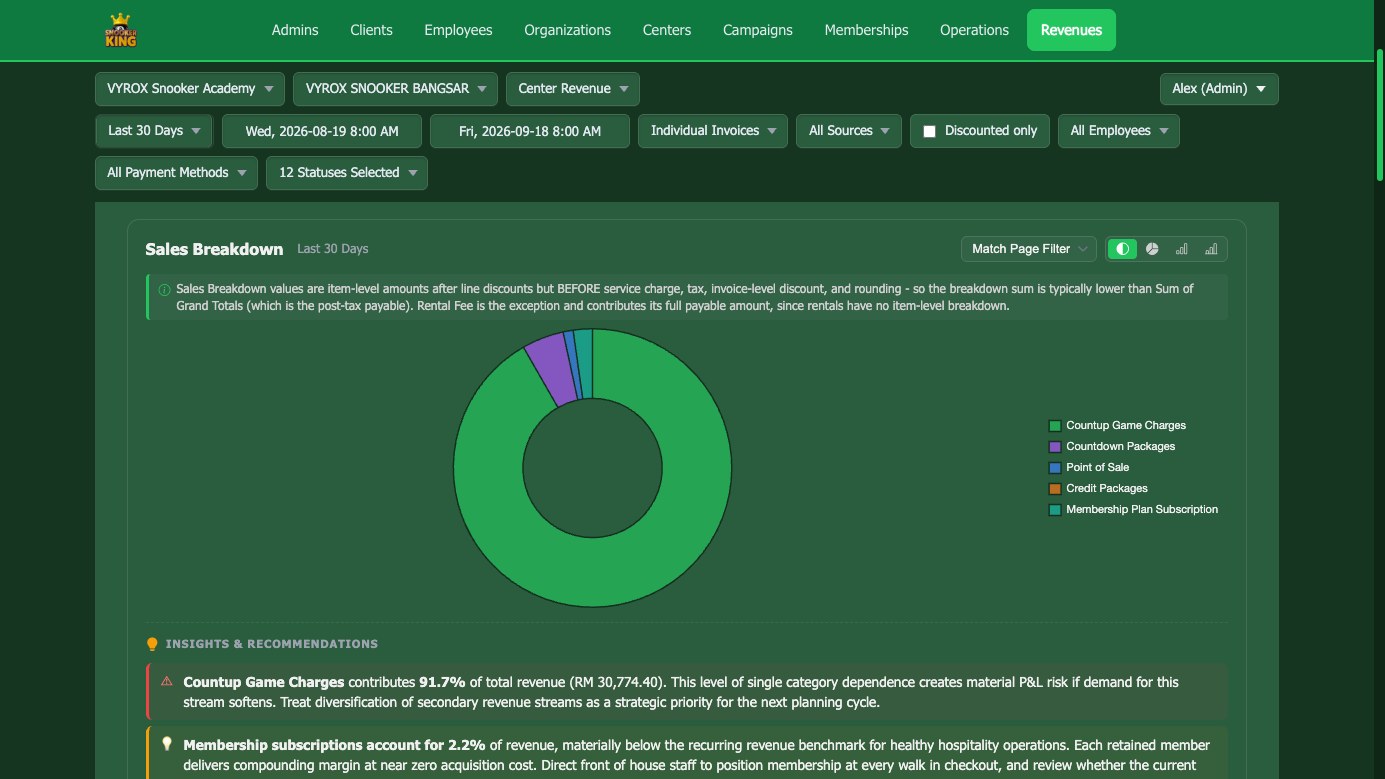Click the green Countup Game Charges legend swatch
This screenshot has width=1385, height=779.
(x=1054, y=426)
